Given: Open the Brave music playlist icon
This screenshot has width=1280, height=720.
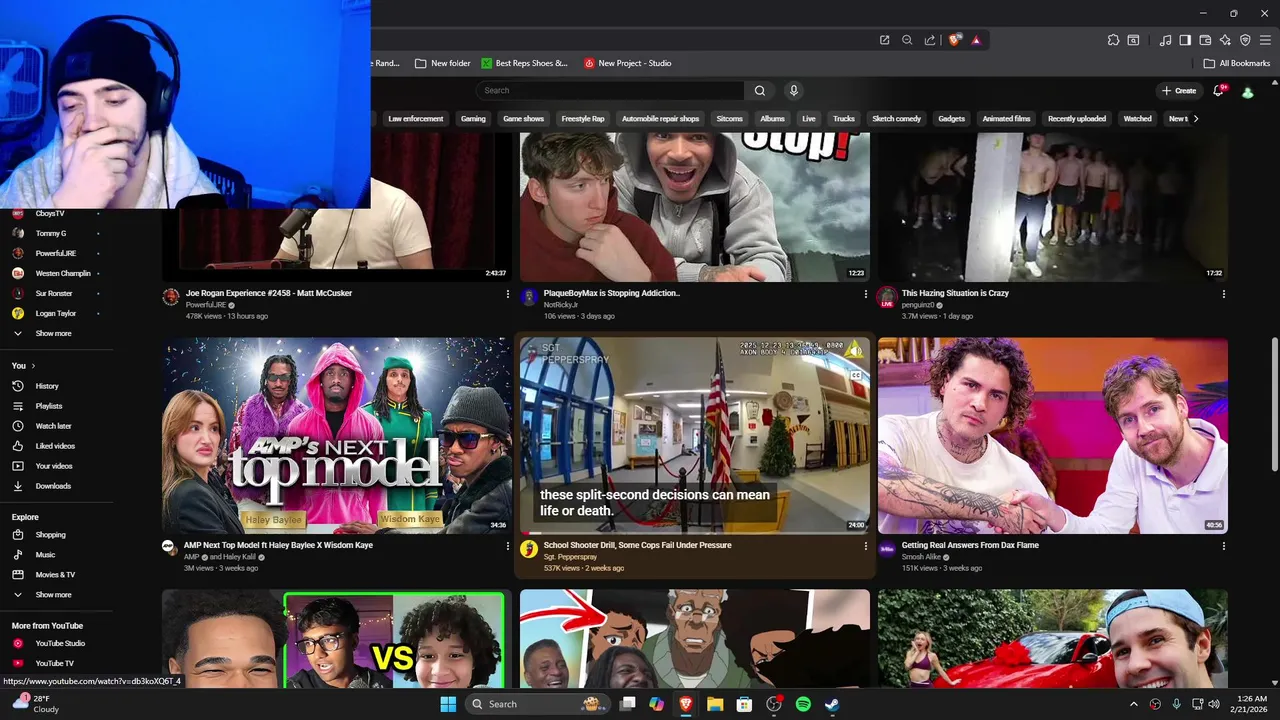Looking at the screenshot, I should tap(1165, 40).
